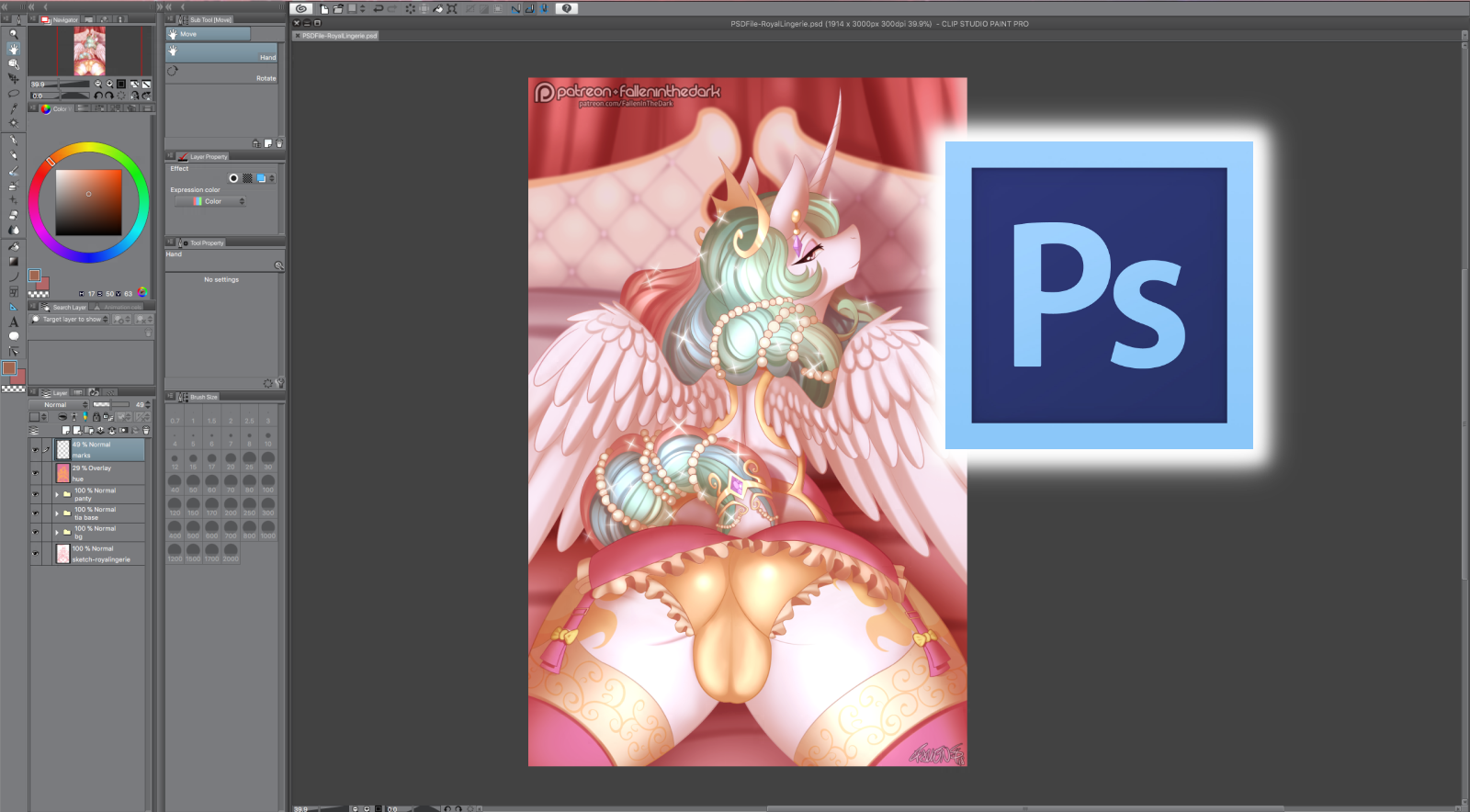Create a new raster layer
The height and width of the screenshot is (812, 1470).
pos(65,430)
